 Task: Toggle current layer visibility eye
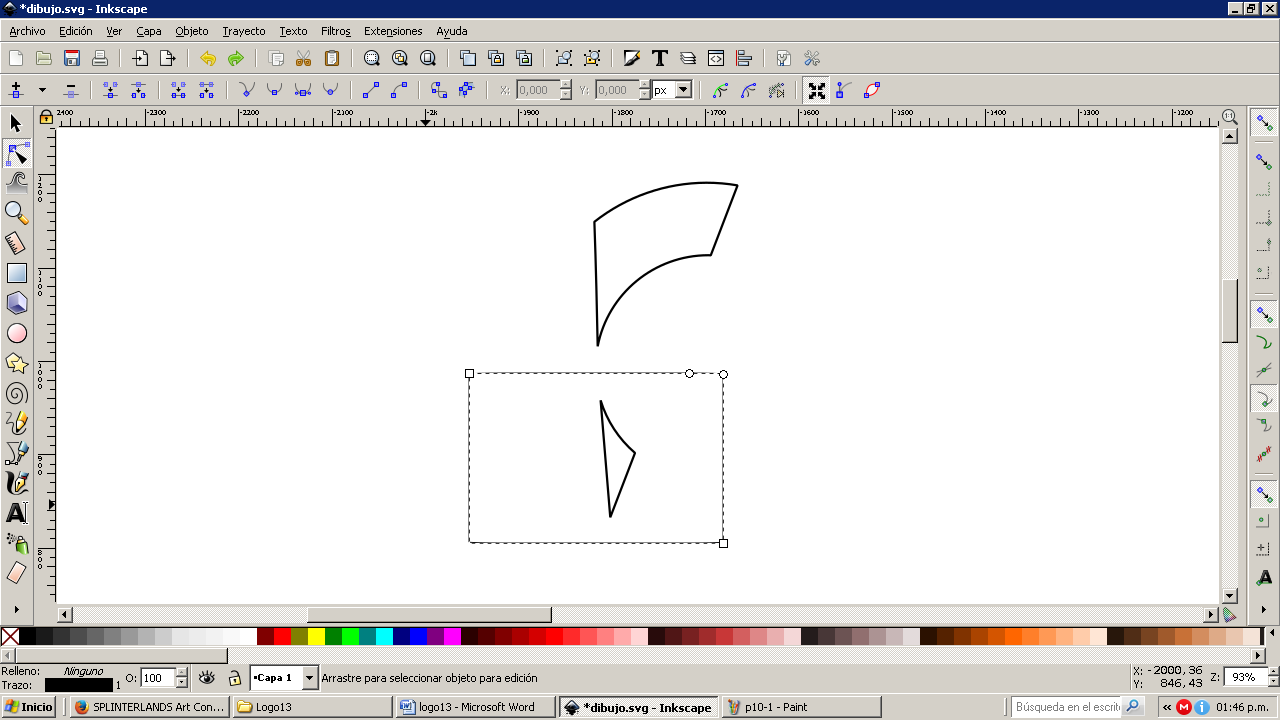pos(207,678)
